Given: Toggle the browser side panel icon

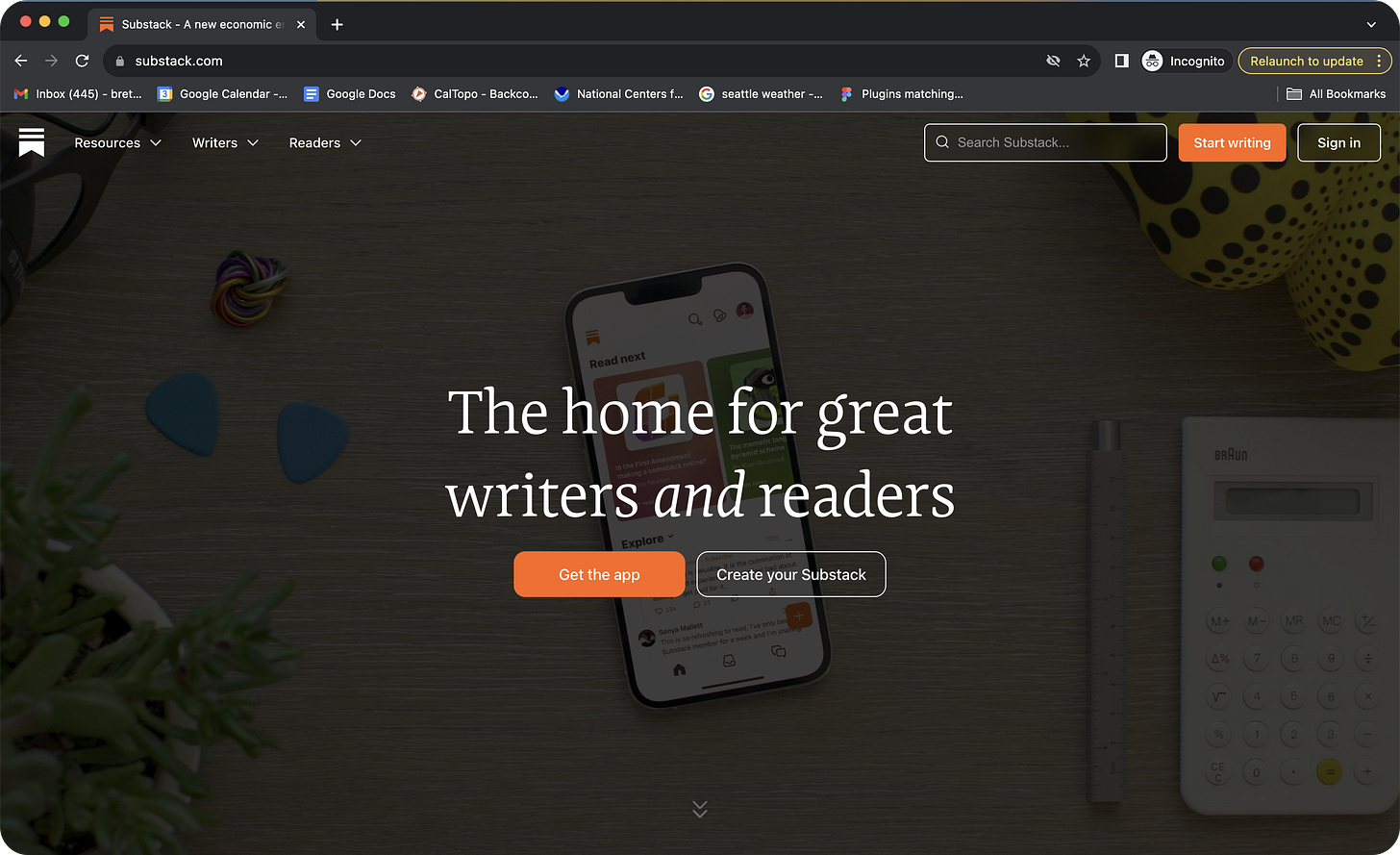Looking at the screenshot, I should point(1121,61).
